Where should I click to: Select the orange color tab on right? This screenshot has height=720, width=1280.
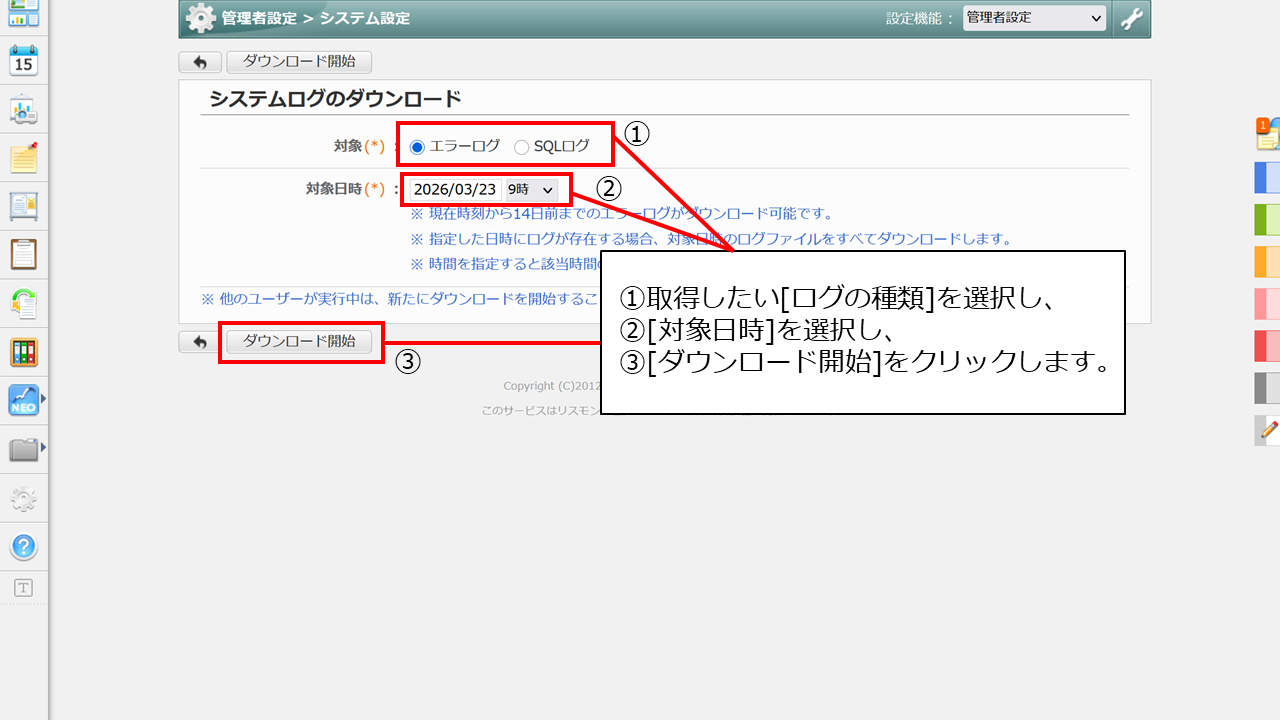point(1268,261)
